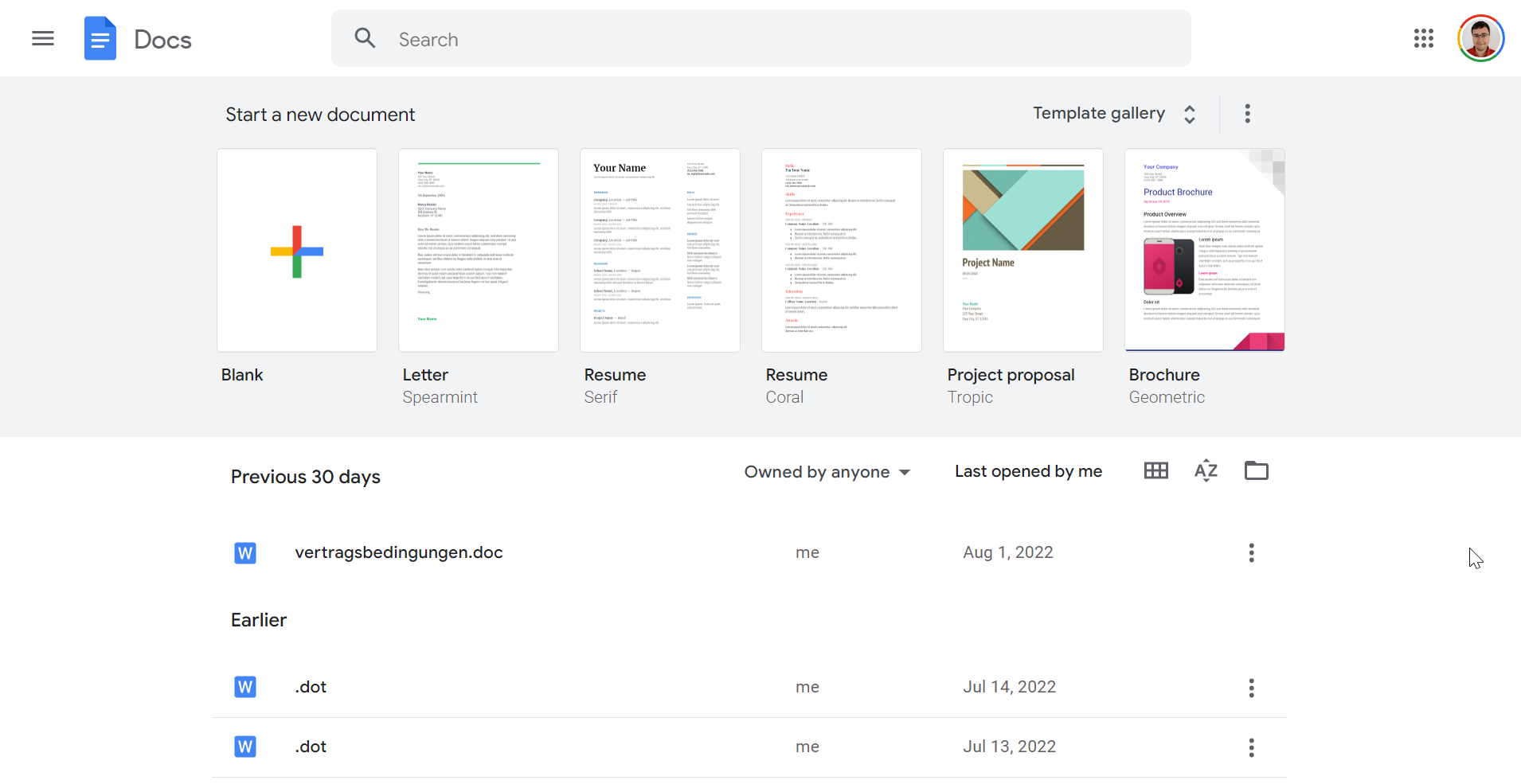Create a new Blank document
The height and width of the screenshot is (784, 1521).
click(297, 251)
